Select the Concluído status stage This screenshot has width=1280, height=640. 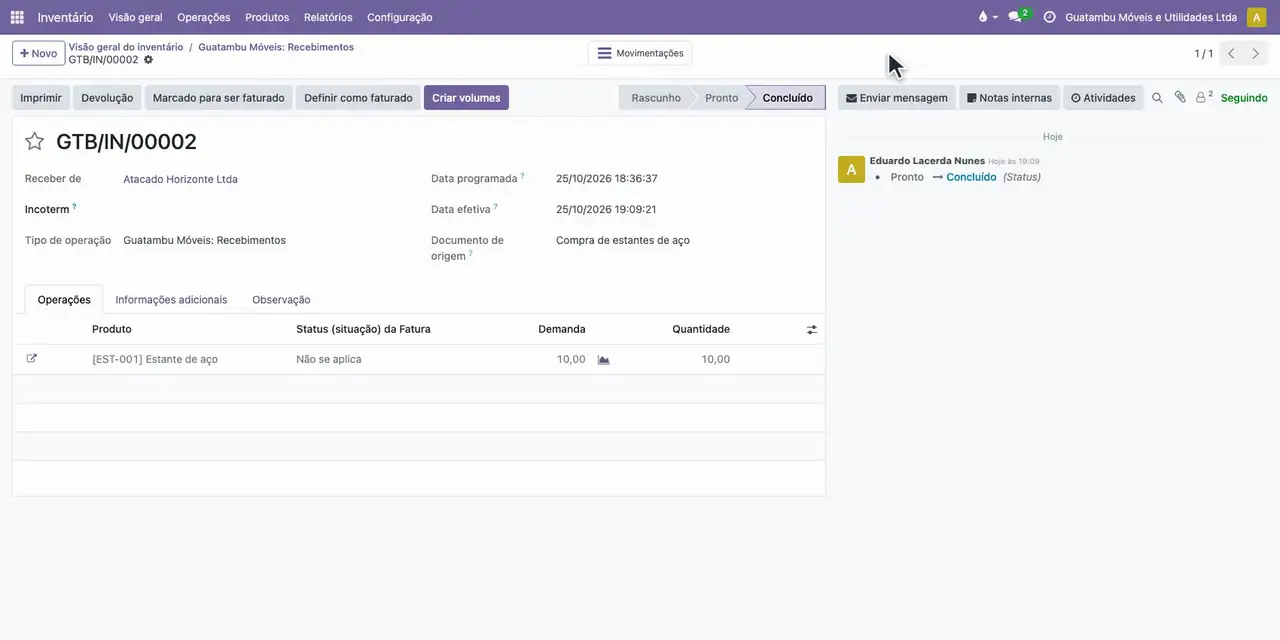[x=787, y=98]
